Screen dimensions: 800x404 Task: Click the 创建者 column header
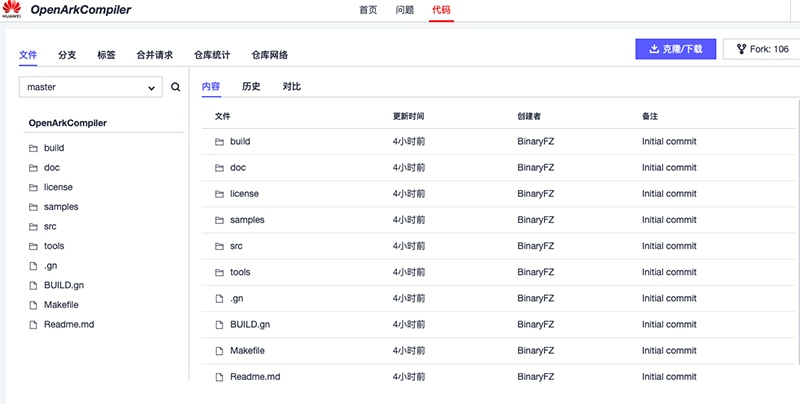point(529,116)
